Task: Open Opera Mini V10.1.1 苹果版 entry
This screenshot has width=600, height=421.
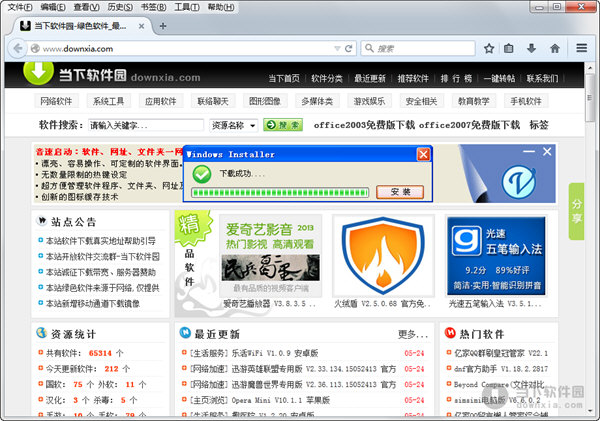Action: 260,400
